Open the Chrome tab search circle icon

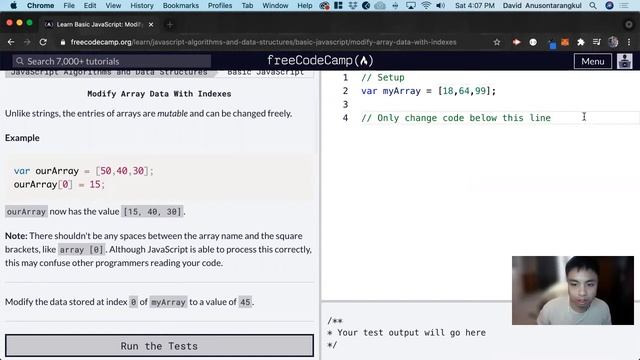pyautogui.click(x=629, y=24)
